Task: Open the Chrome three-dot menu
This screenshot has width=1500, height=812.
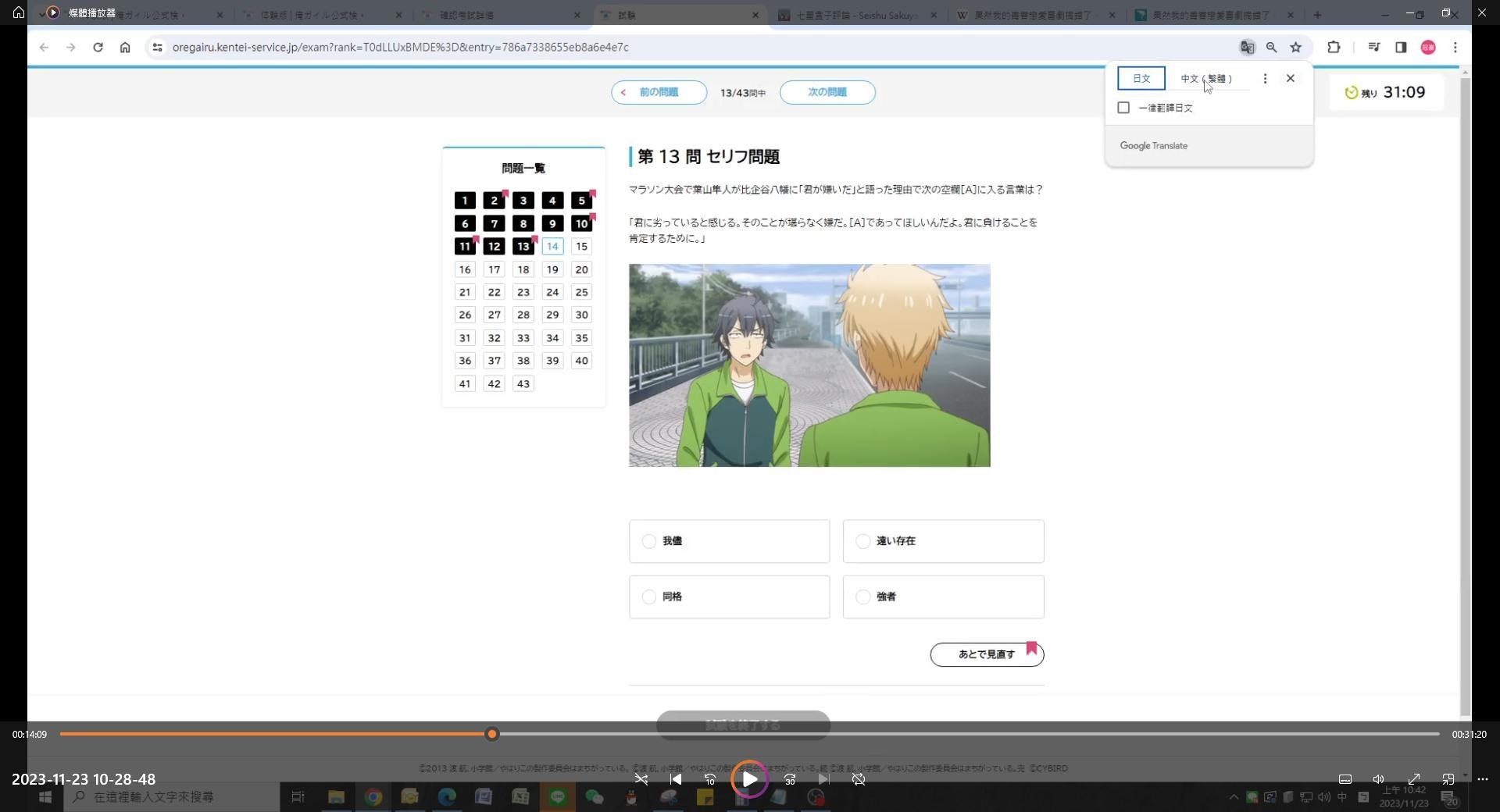Action: pos(1455,48)
